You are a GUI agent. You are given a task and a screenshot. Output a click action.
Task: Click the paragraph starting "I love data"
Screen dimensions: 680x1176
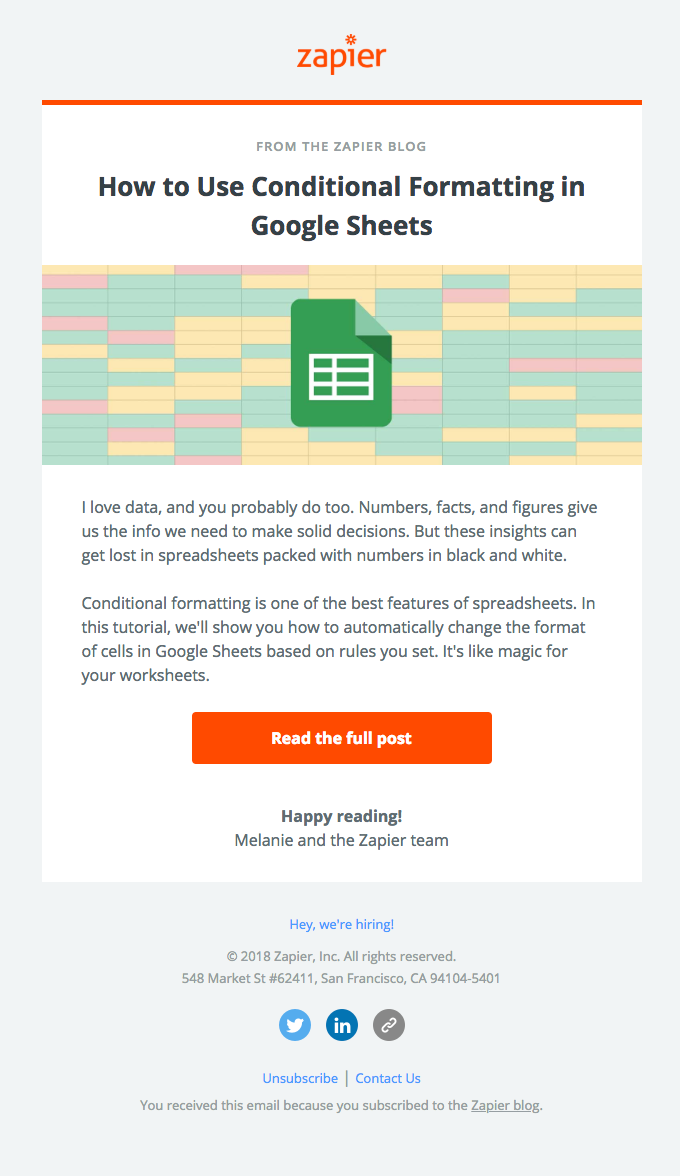[340, 532]
